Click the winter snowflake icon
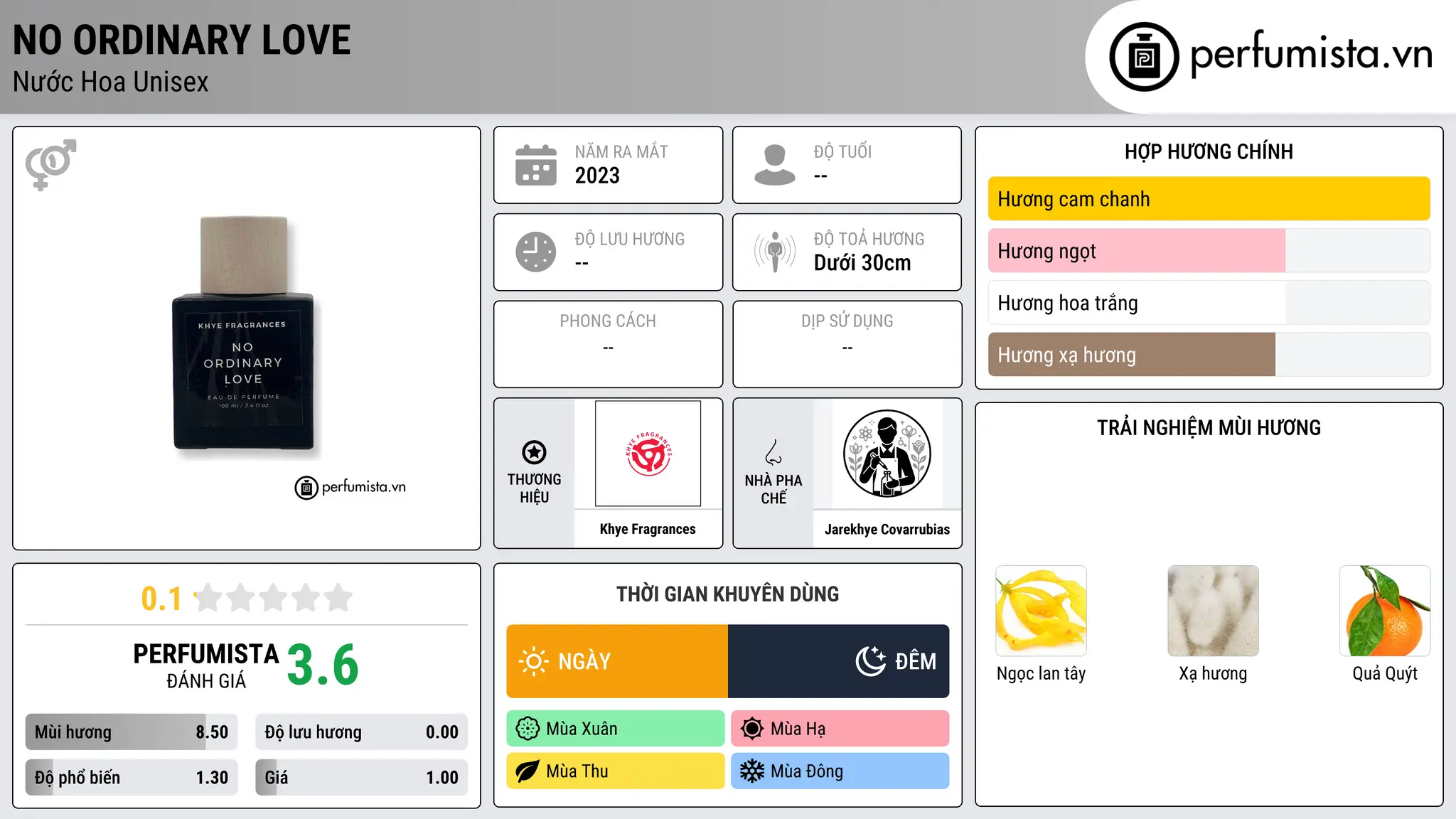Image resolution: width=1456 pixels, height=819 pixels. tap(752, 771)
